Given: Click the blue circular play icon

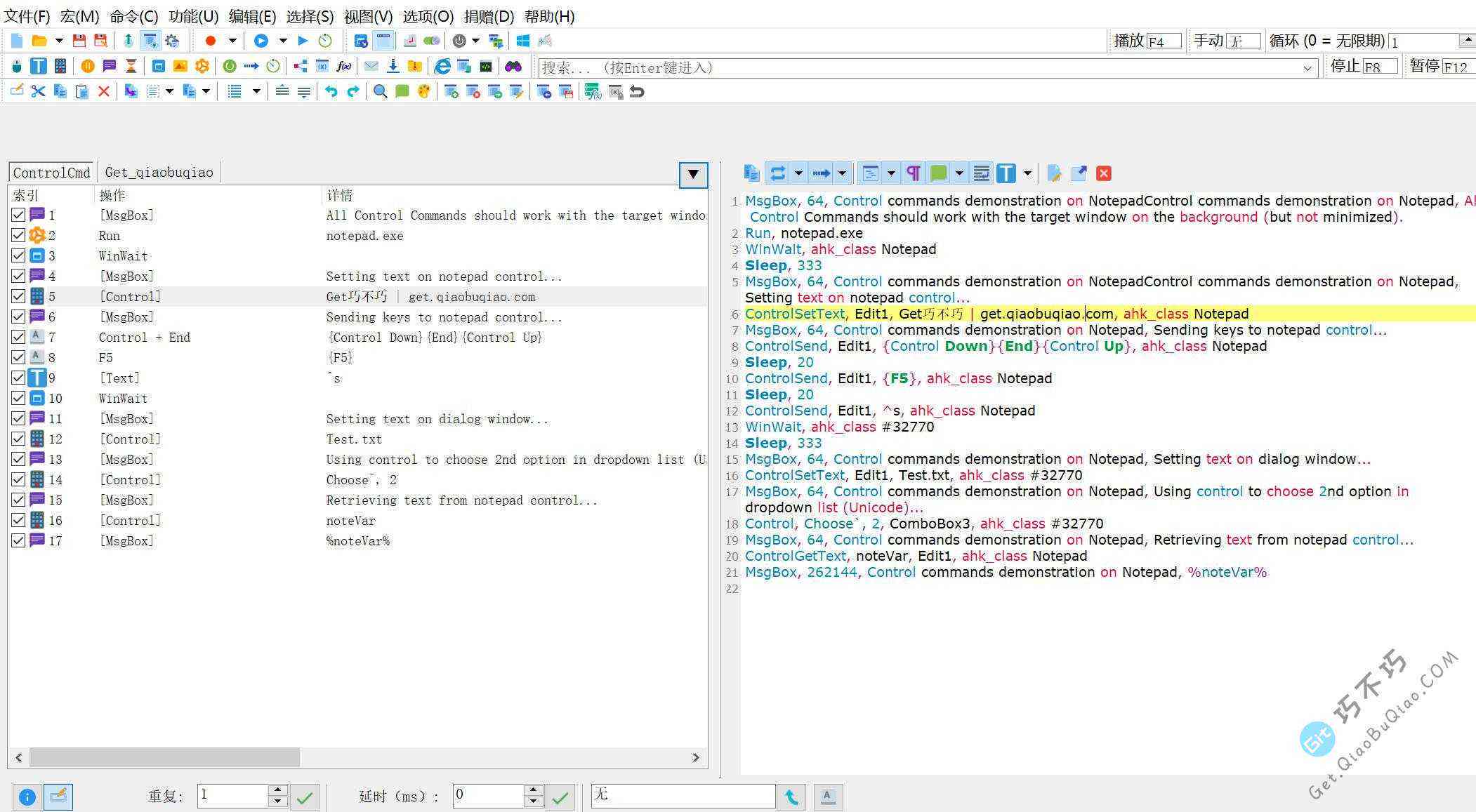Looking at the screenshot, I should (x=261, y=41).
